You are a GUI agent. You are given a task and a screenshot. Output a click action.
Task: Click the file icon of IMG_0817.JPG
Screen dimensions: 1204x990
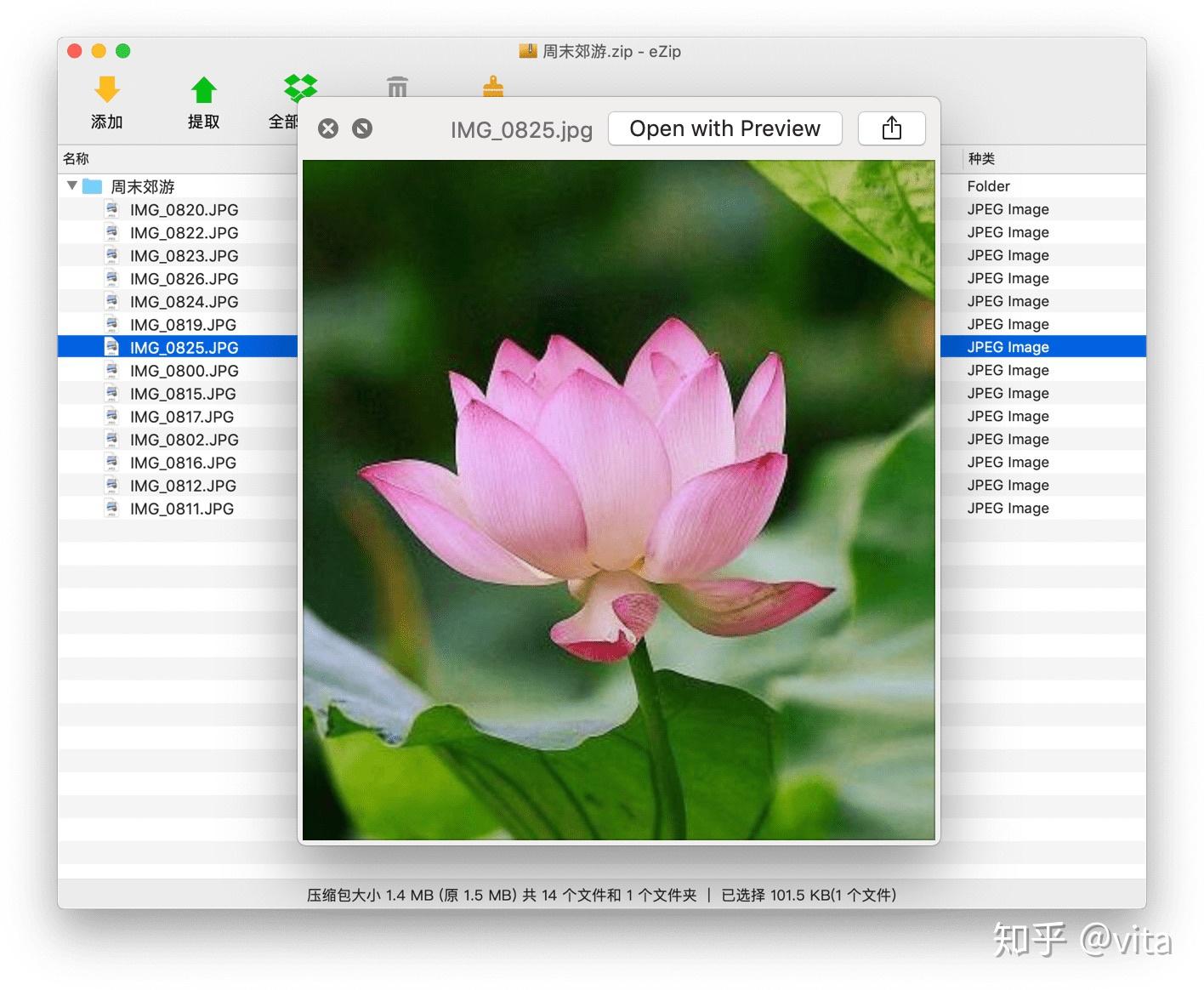tap(111, 416)
